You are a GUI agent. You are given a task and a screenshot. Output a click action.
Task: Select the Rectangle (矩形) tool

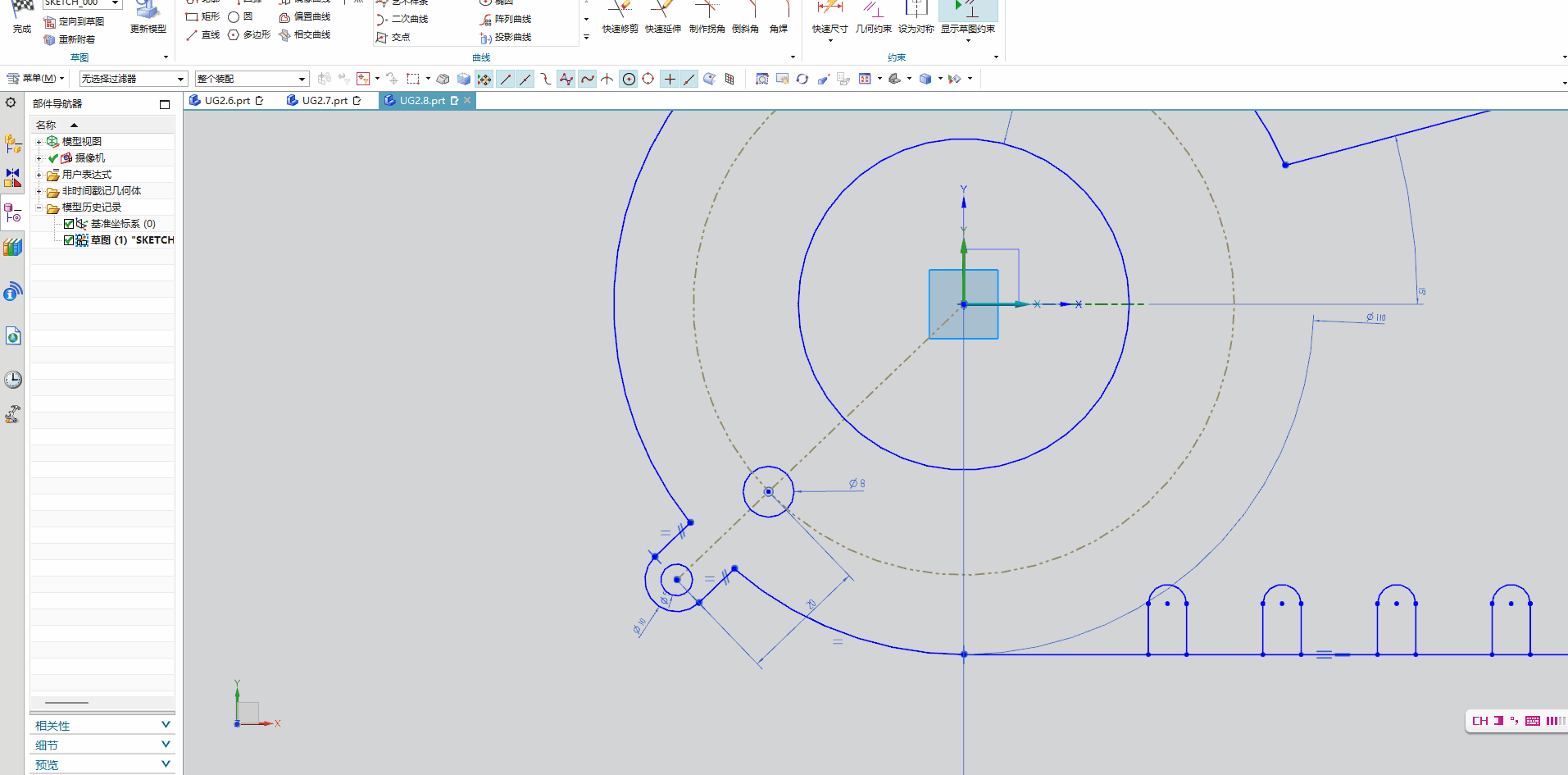202,16
